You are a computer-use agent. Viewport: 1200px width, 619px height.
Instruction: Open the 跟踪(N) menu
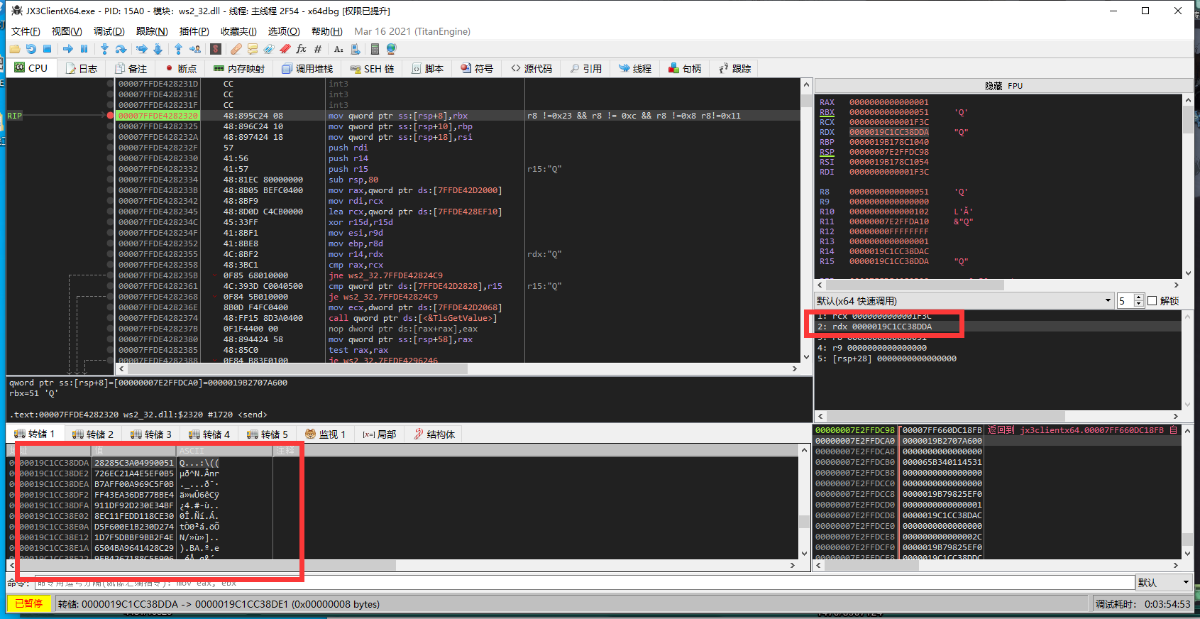tap(153, 32)
